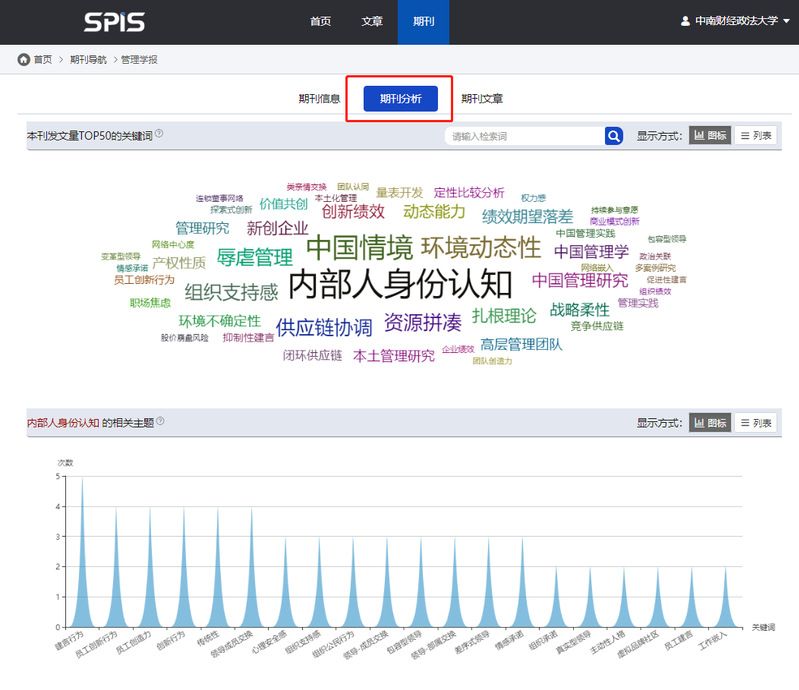Switch to the 期刊信息 tab

pos(319,99)
